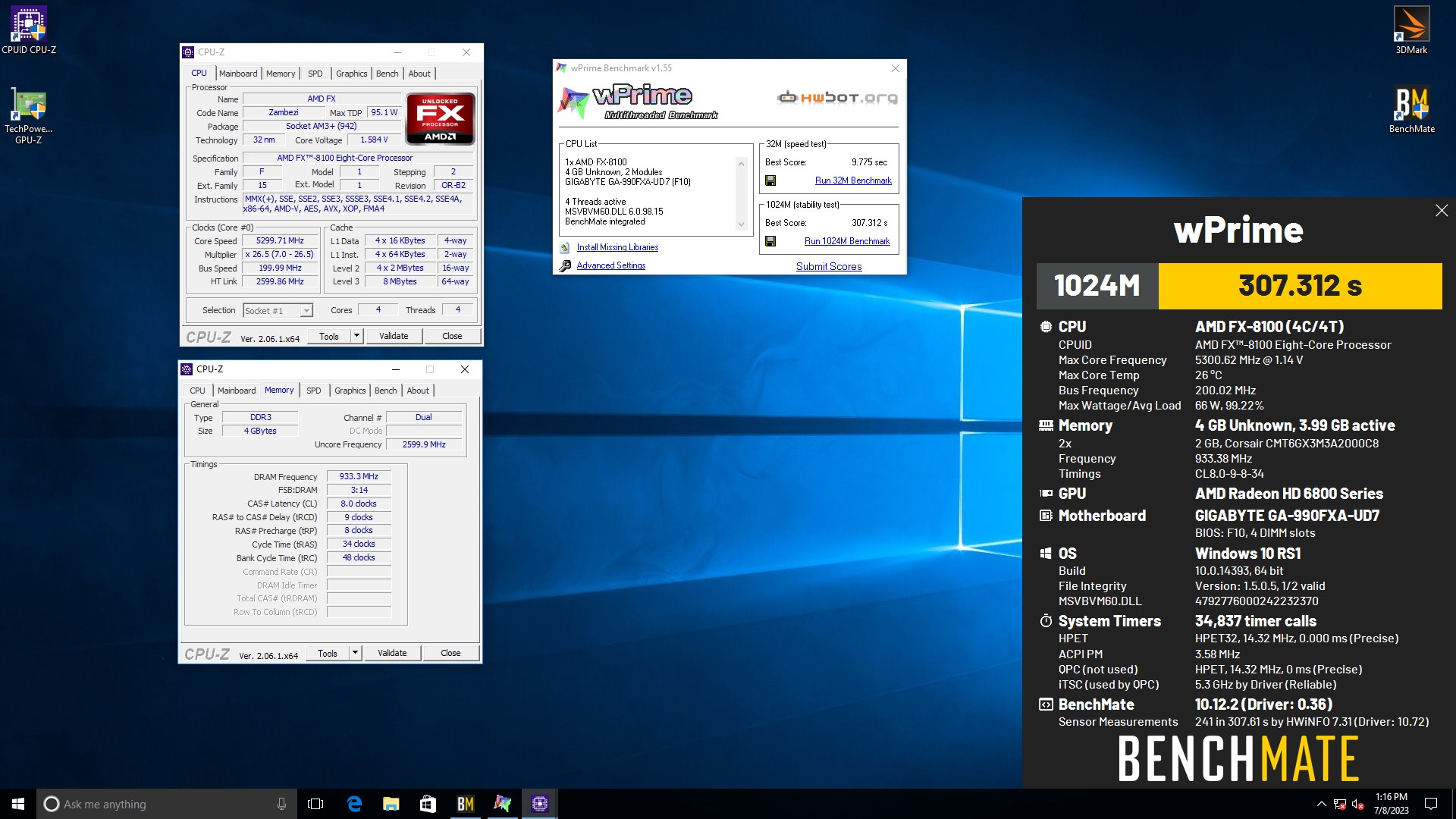Switch to Memory tab in upper CPU-Z

(x=281, y=74)
